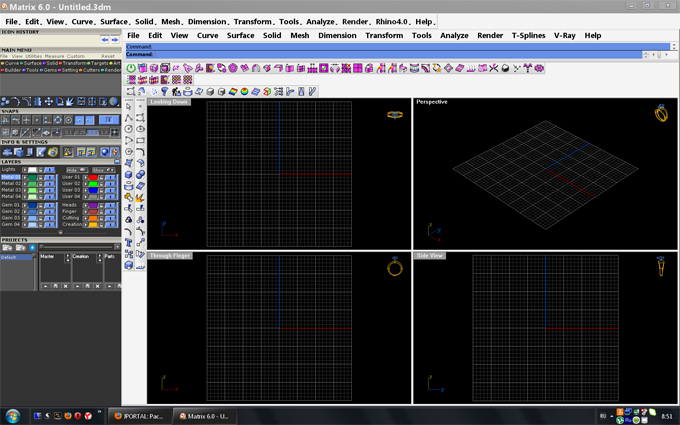The height and width of the screenshot is (425, 680).
Task: Click the Perspective viewport title label
Action: pos(432,102)
